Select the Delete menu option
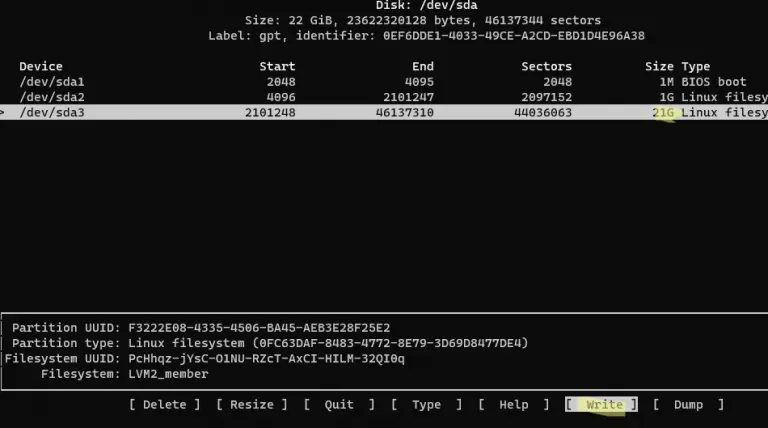Image resolution: width=768 pixels, height=428 pixels. [165, 404]
